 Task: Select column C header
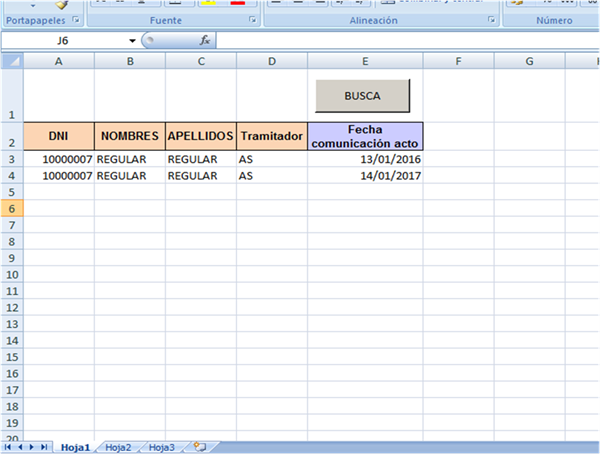(201, 61)
